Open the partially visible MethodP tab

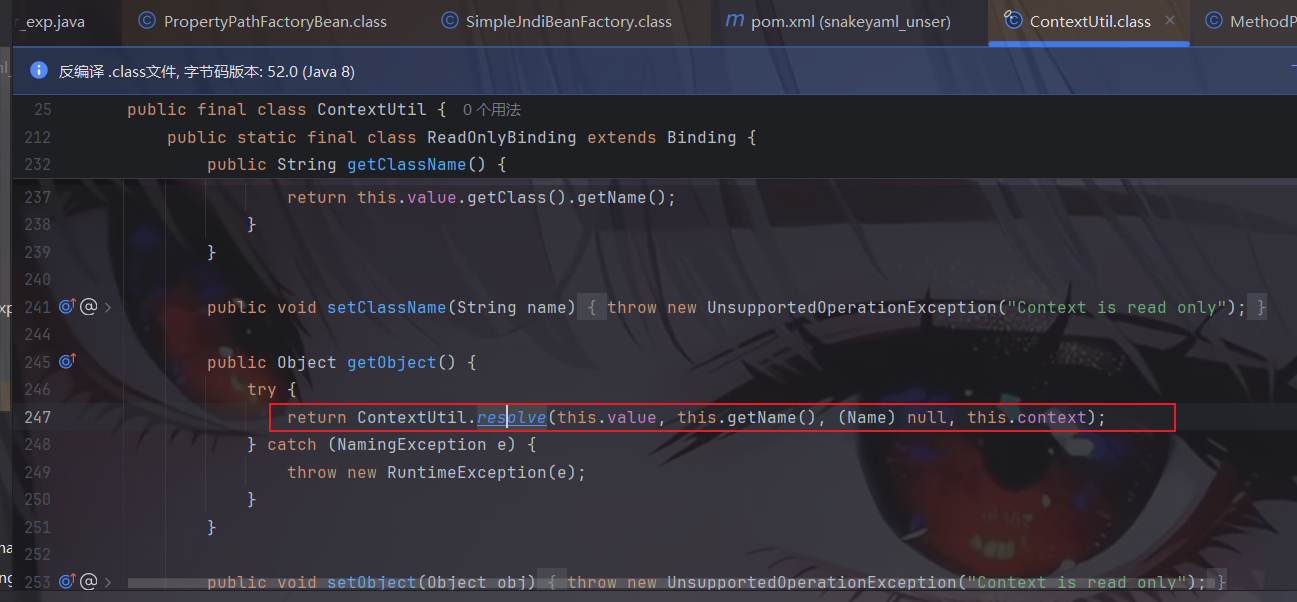pyautogui.click(x=1250, y=21)
